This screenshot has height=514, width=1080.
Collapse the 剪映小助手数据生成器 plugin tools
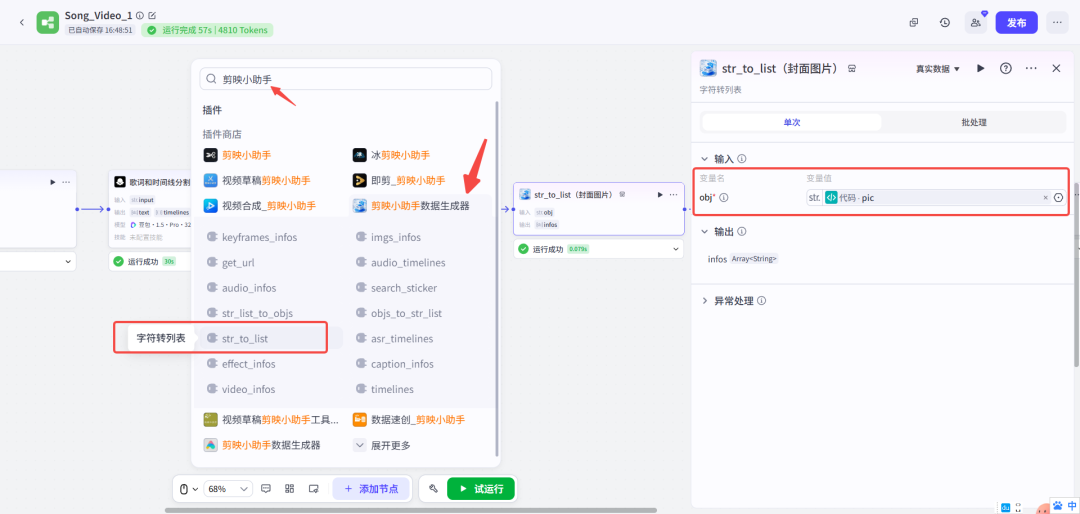tap(411, 205)
